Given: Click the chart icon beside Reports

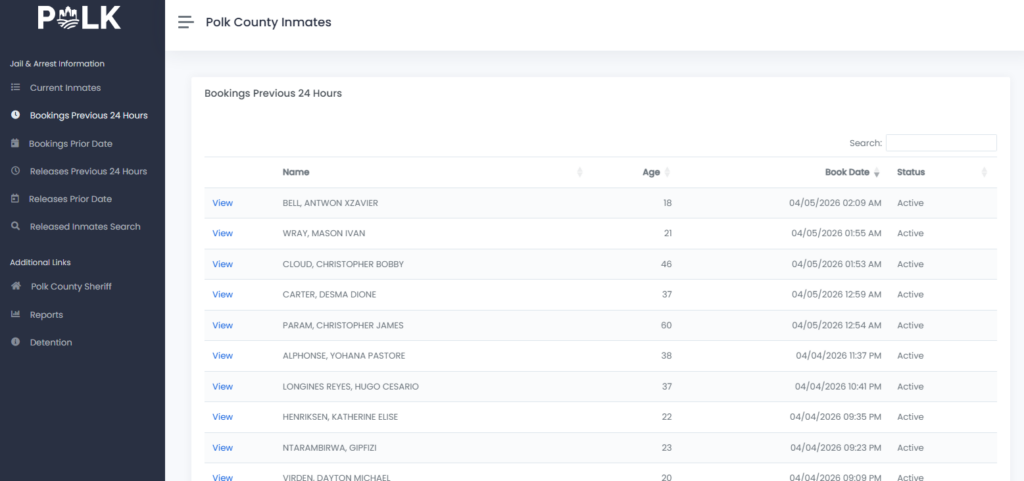Looking at the screenshot, I should [15, 315].
